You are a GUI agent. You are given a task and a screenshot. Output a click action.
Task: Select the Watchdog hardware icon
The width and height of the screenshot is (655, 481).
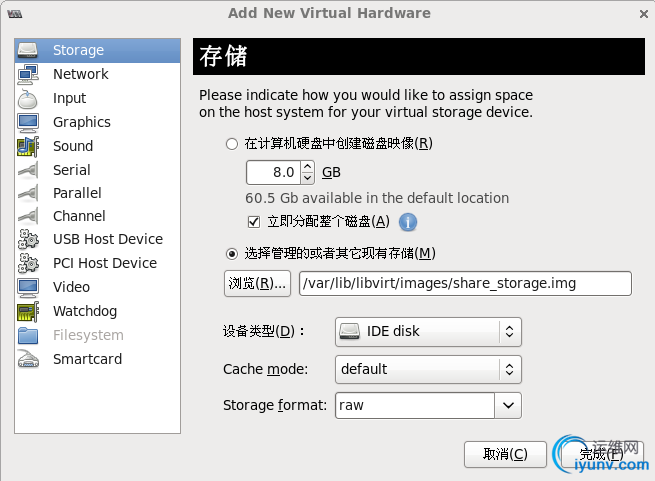coord(28,311)
